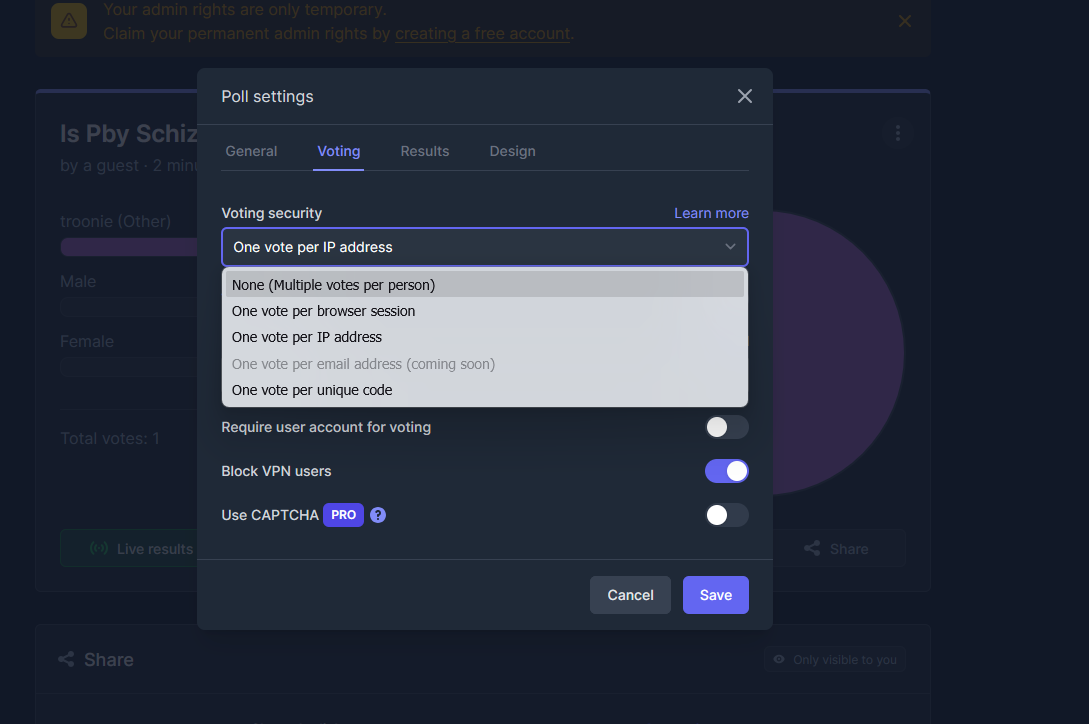This screenshot has width=1089, height=724.
Task: Dismiss the temporary admin rights banner
Action: 904,21
